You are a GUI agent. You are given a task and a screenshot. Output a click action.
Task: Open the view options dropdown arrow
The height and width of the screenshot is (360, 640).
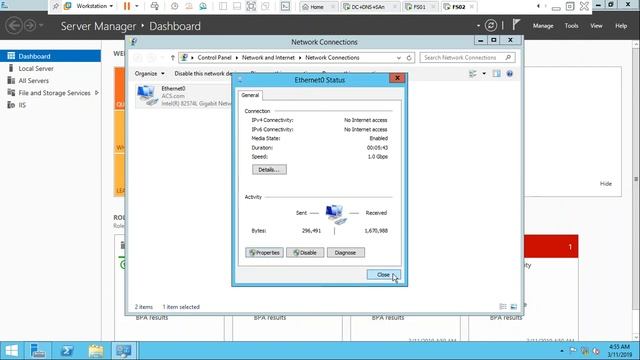(x=484, y=73)
